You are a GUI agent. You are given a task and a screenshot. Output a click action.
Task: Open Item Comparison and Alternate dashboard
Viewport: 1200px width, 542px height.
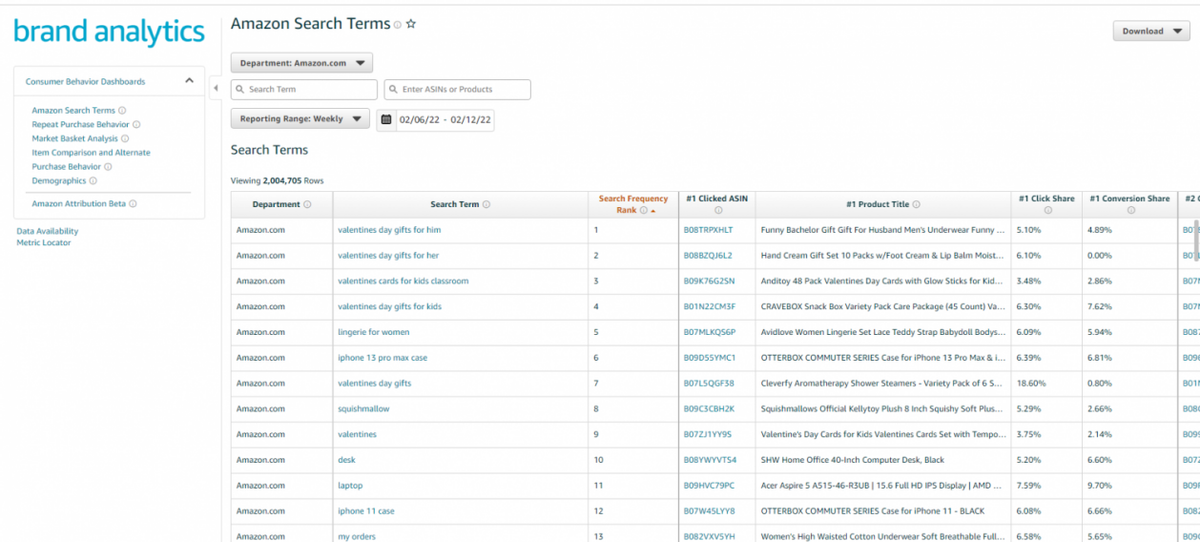pos(91,153)
